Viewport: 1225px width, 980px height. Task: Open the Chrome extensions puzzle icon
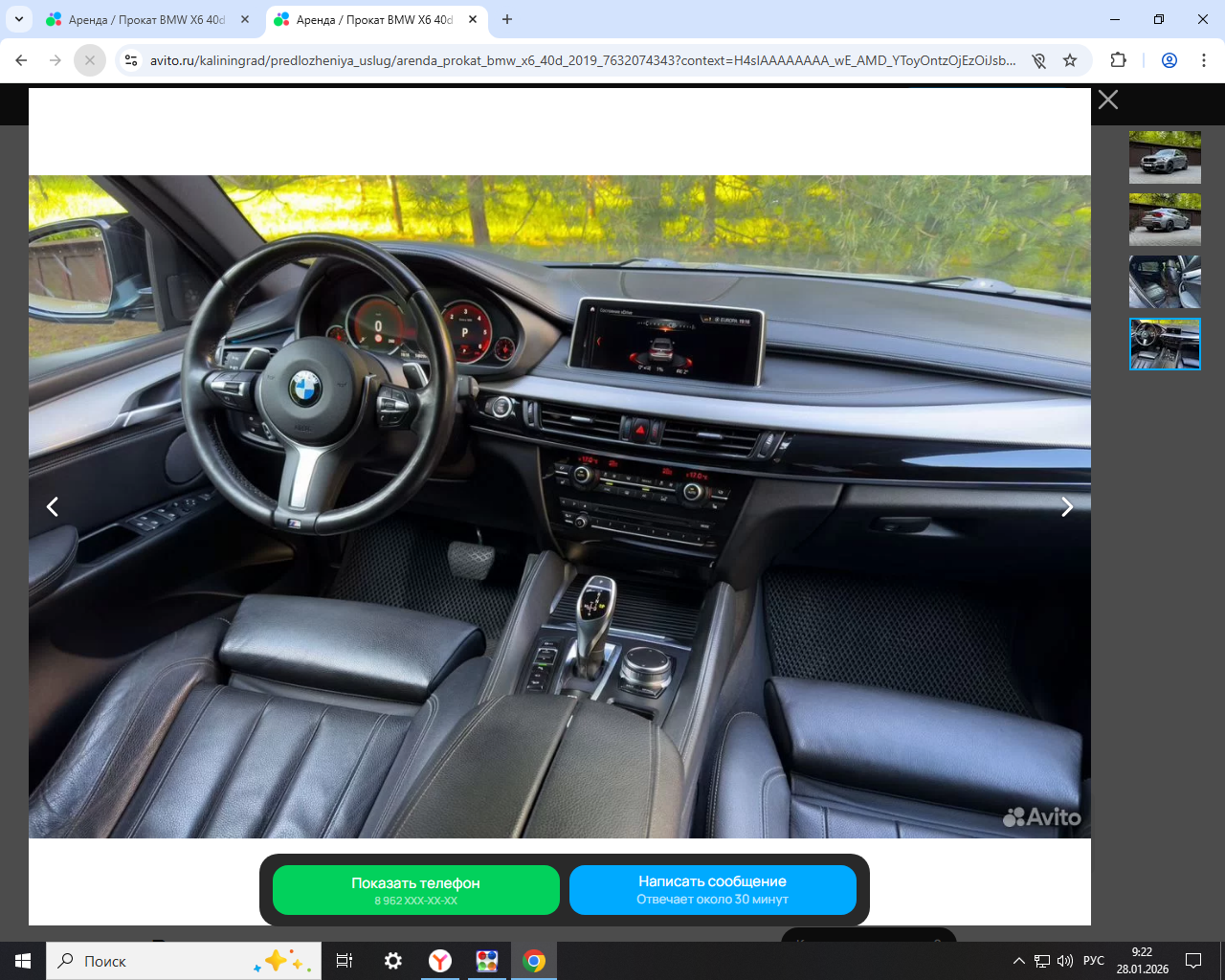[1118, 60]
